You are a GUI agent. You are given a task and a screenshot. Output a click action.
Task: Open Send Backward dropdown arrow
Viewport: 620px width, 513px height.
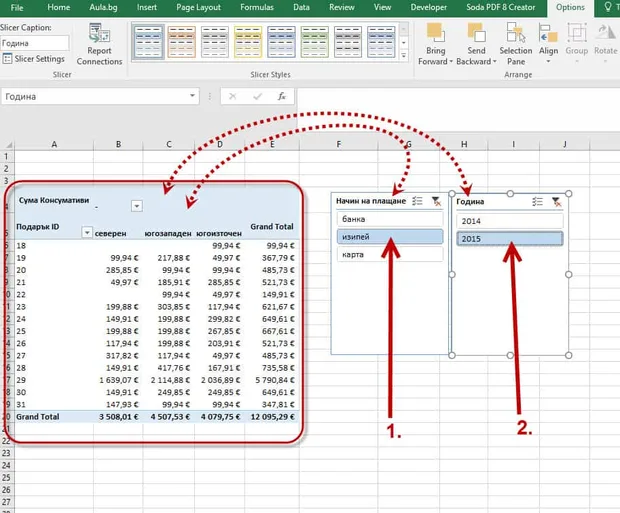pos(494,62)
